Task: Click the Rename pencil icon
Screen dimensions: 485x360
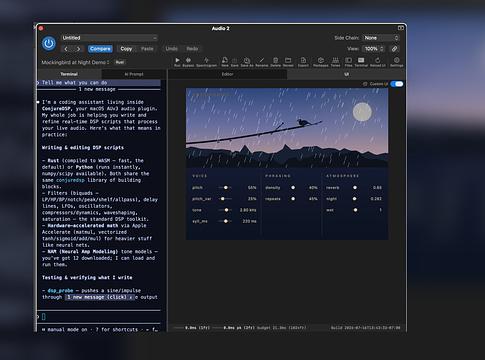Action: coord(262,61)
